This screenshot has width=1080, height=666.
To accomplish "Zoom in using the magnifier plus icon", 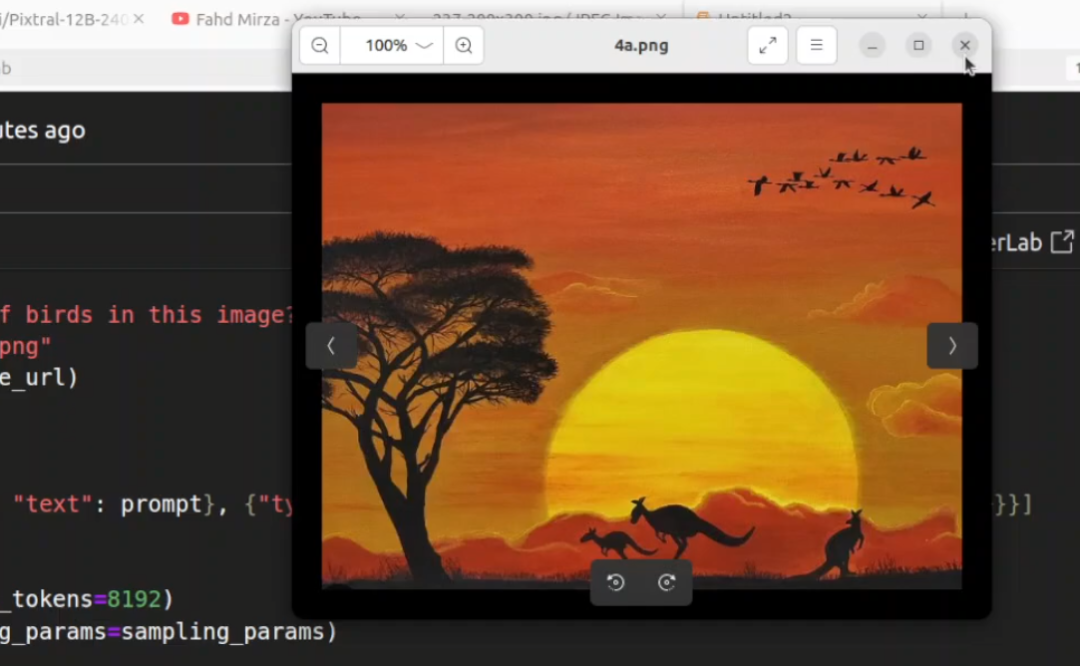I will (x=464, y=46).
